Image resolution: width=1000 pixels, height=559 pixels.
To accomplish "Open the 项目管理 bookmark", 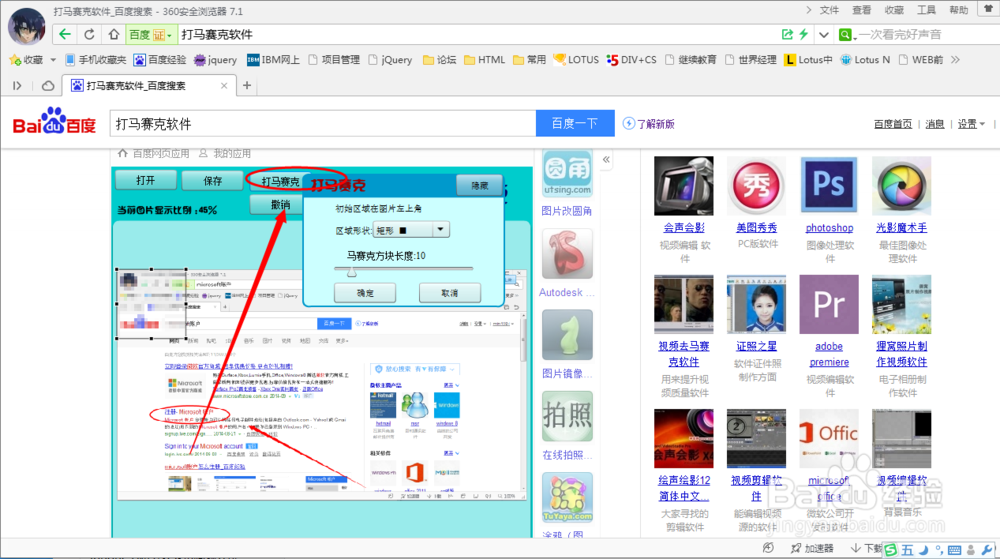I will pyautogui.click(x=334, y=60).
